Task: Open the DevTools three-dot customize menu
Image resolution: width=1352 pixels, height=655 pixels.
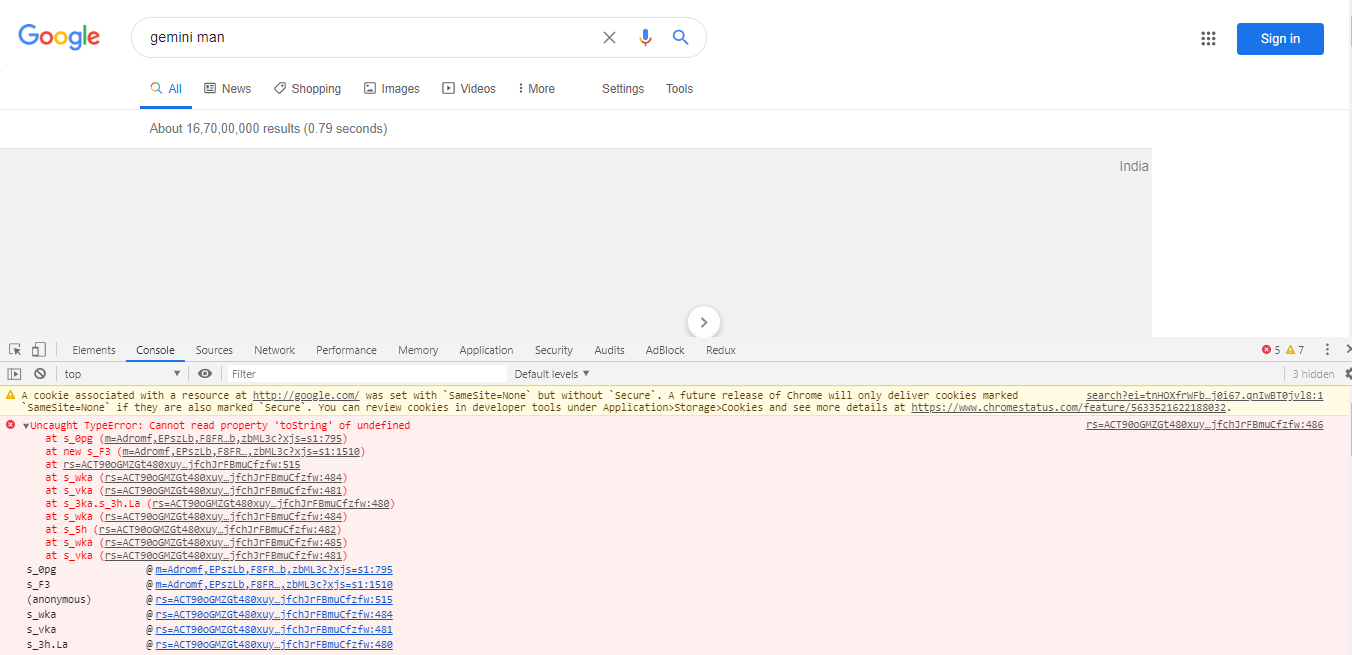Action: (x=1327, y=350)
